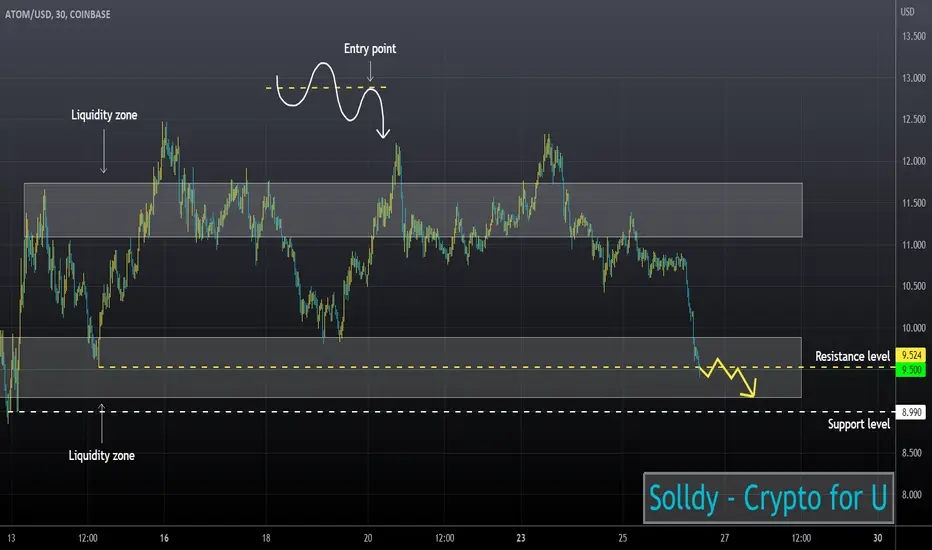Viewport: 932px width, 550px height.
Task: Click the 'Support level' annotation text
Action: (859, 424)
